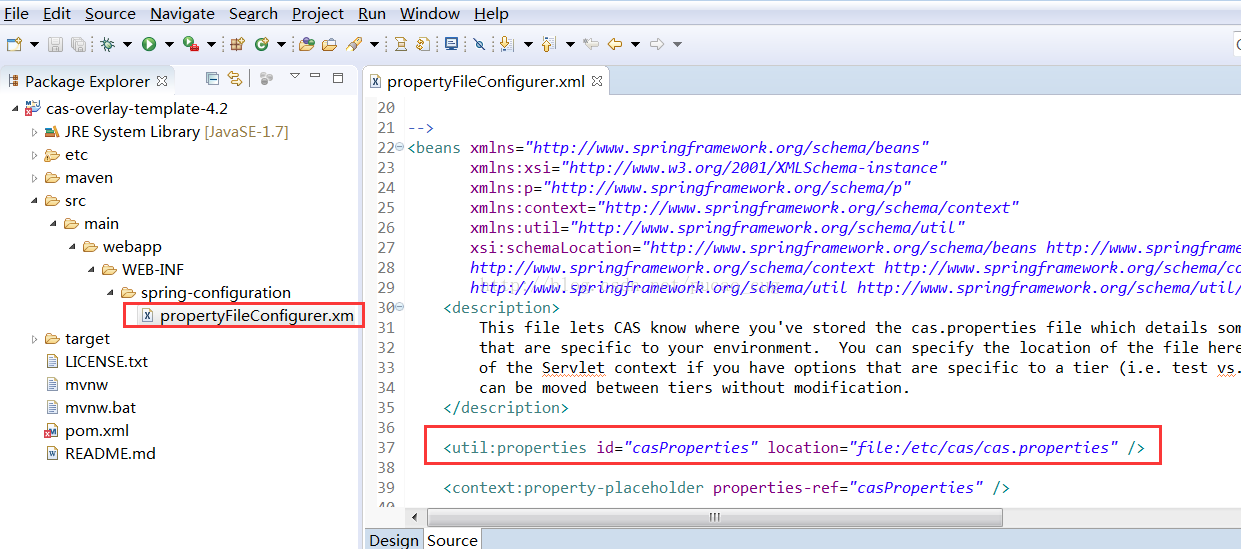Open the Project menu
This screenshot has height=549, width=1241.
[x=318, y=14]
